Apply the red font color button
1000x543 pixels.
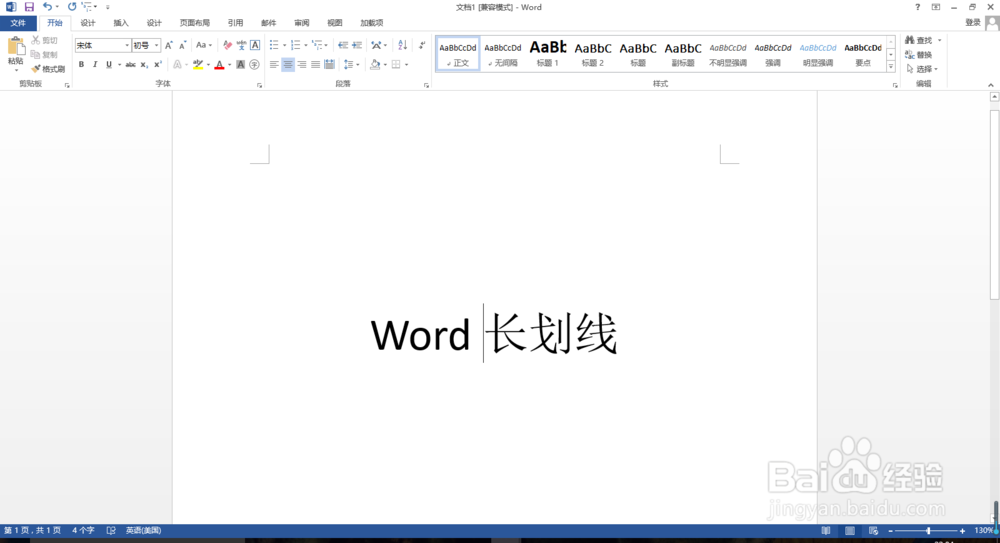219,64
